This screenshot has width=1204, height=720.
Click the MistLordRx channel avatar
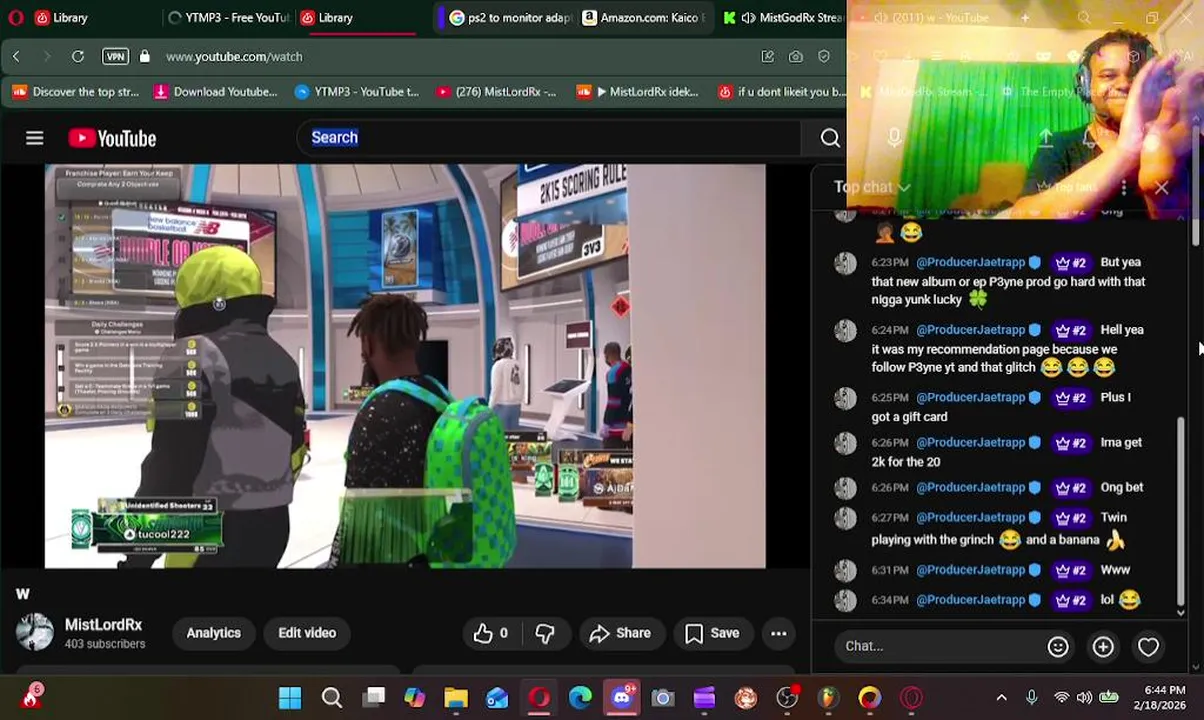[34, 632]
